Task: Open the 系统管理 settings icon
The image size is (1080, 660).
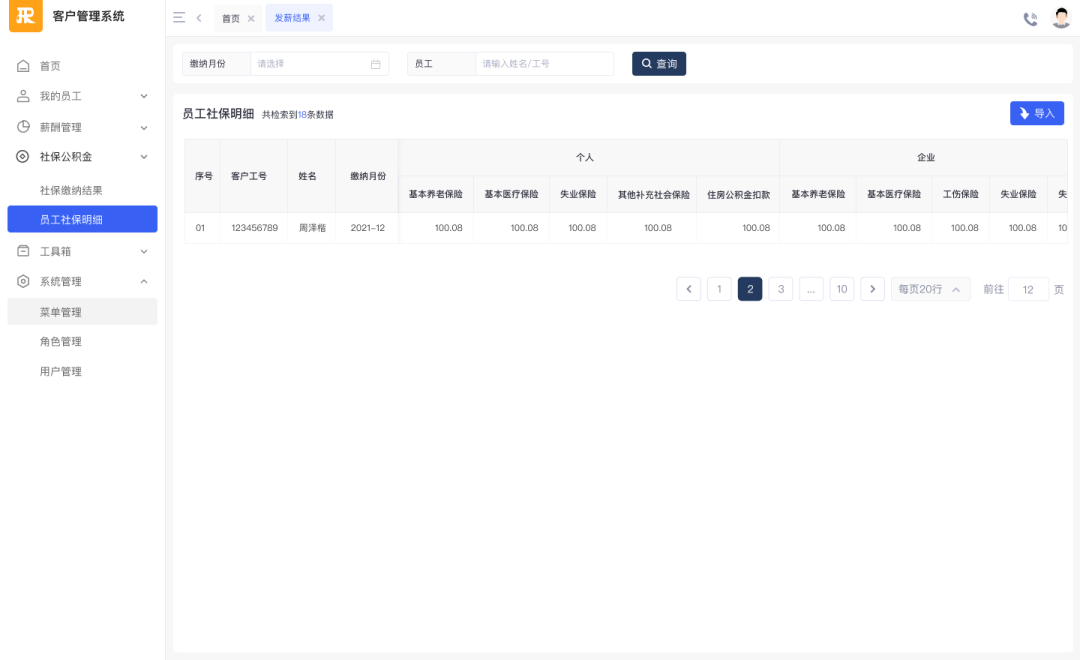Action: click(24, 281)
